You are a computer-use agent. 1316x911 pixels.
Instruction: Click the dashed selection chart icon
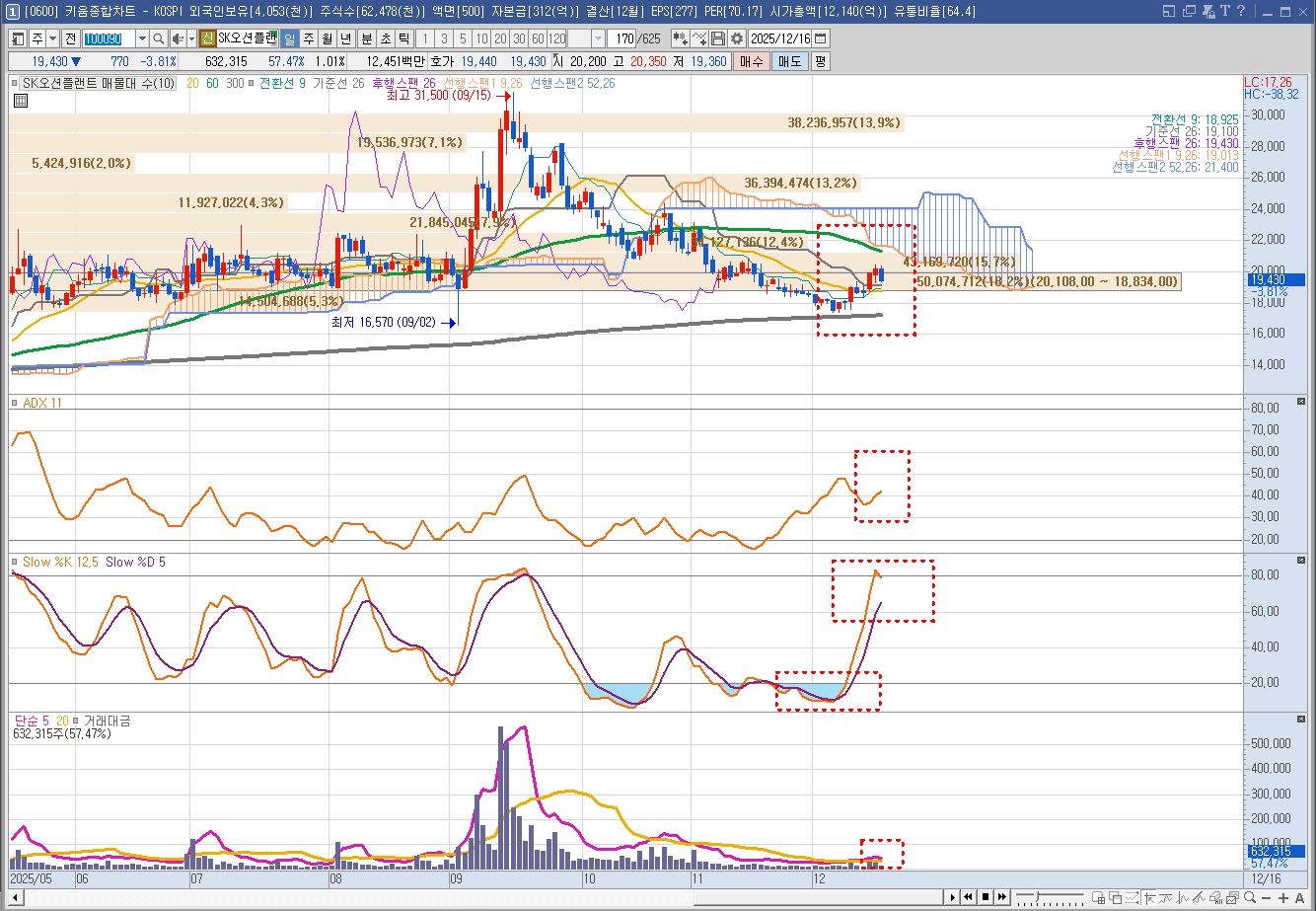[x=1132, y=897]
